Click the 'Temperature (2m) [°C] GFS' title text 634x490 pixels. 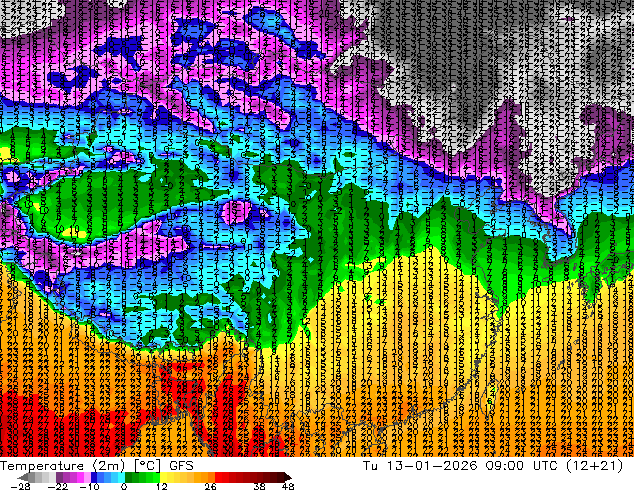coord(97,466)
